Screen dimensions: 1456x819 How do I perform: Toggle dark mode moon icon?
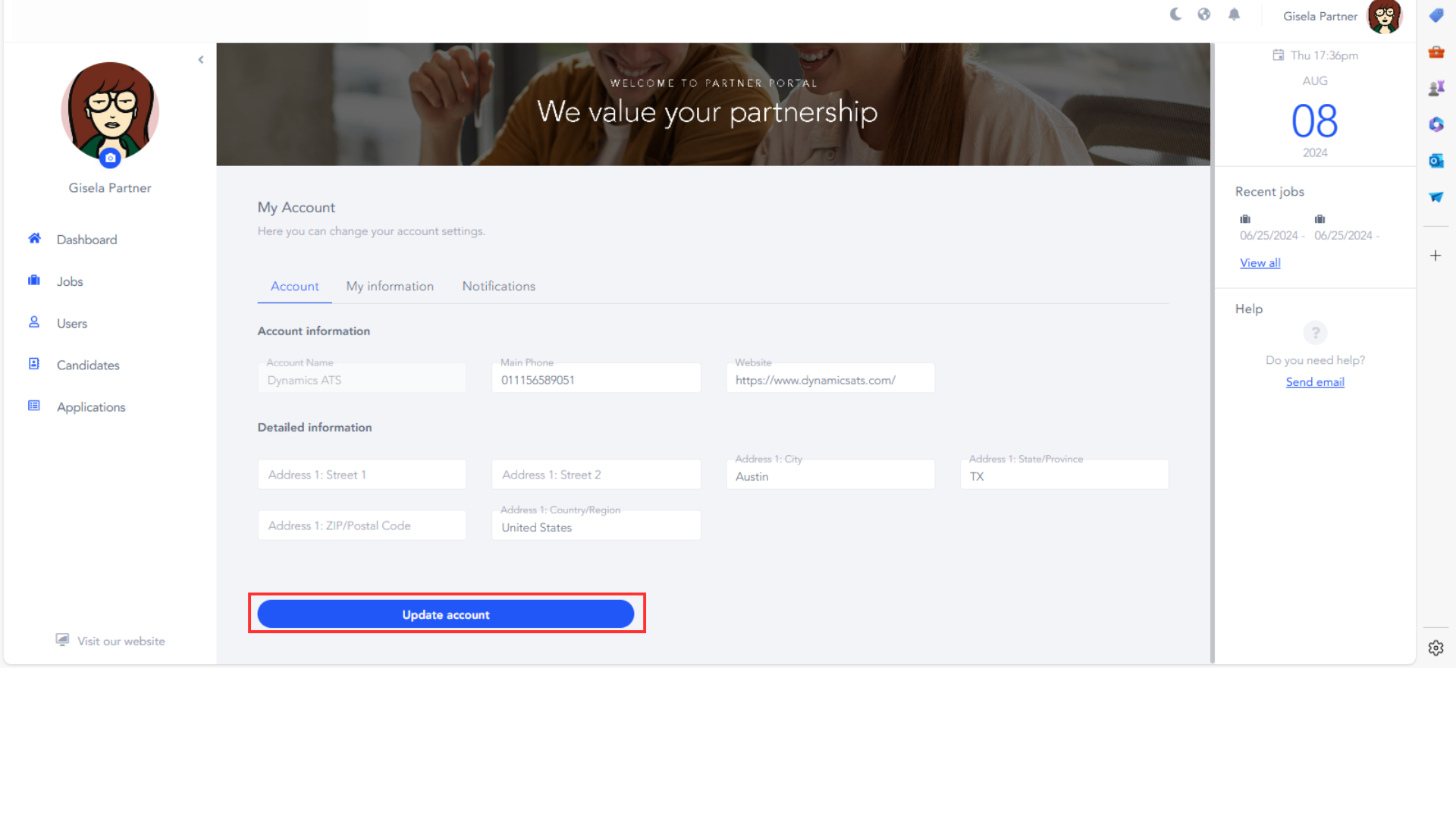tap(1175, 14)
